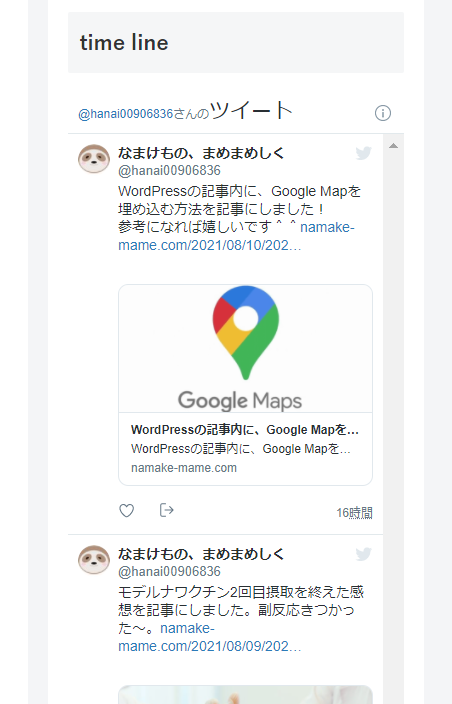Open sloth avatar on second tweet
452x704 pixels.
(x=94, y=559)
